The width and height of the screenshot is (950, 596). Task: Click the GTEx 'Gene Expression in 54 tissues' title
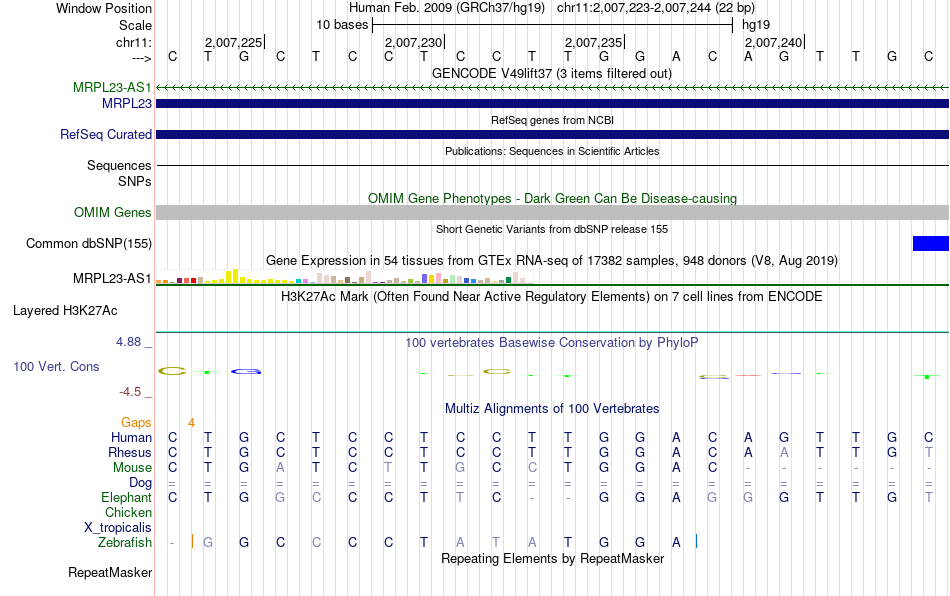pos(552,260)
